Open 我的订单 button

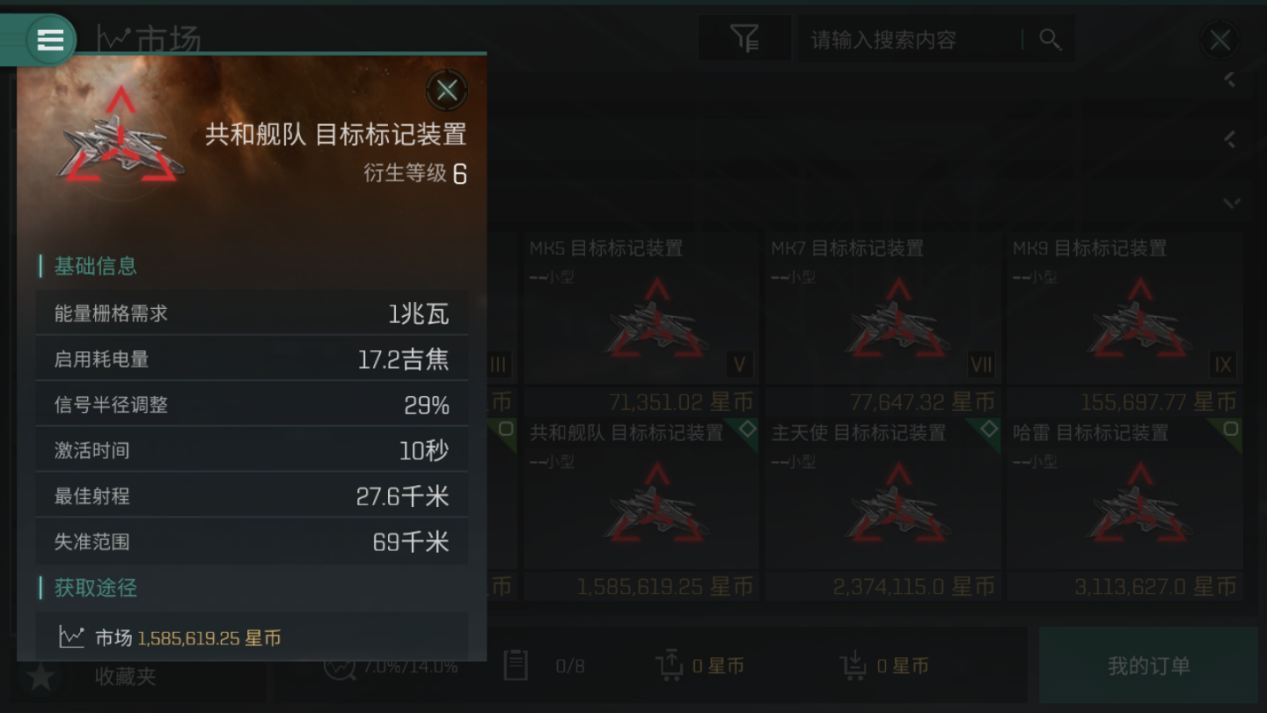(1148, 665)
